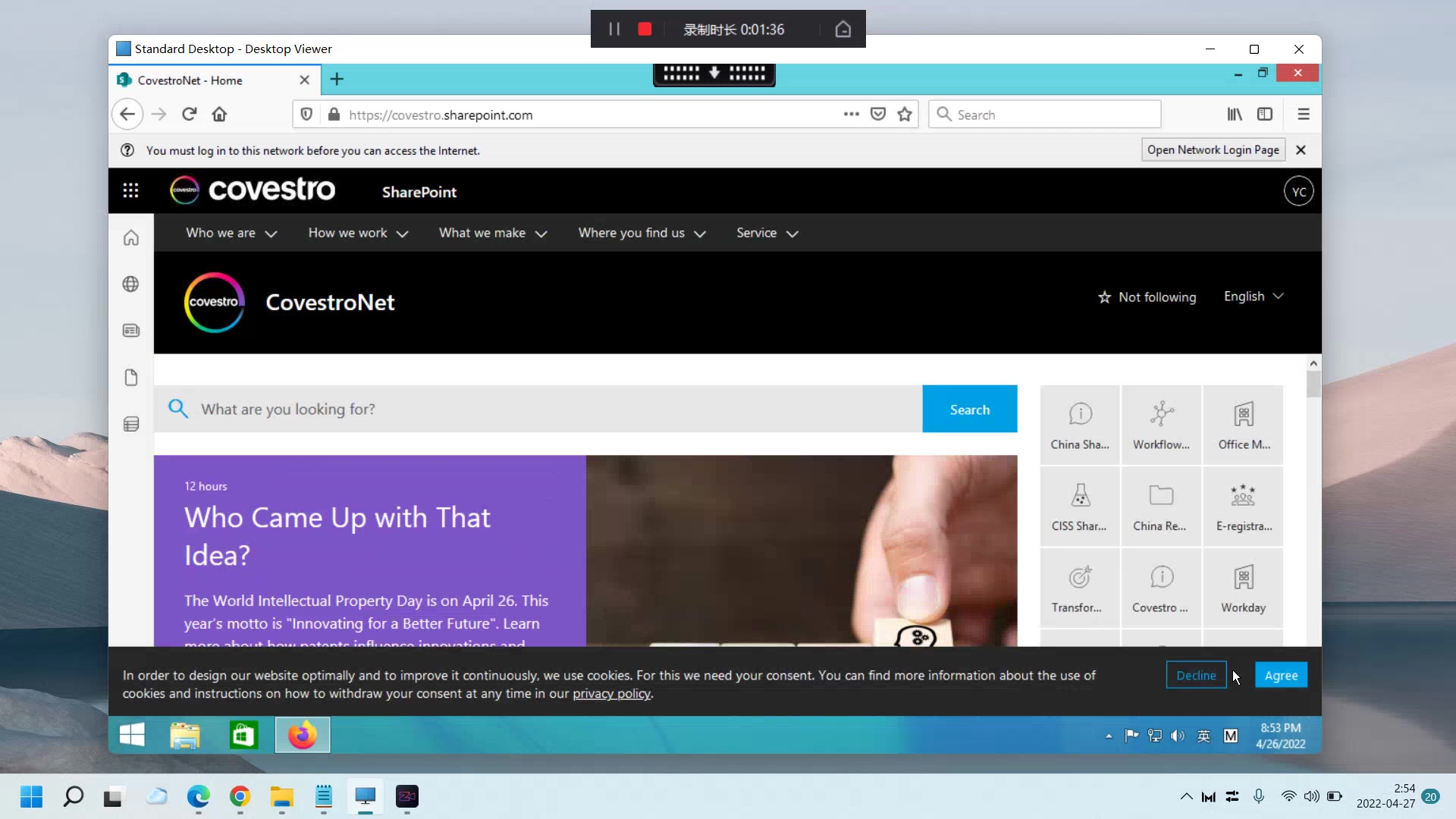This screenshot has width=1456, height=819.
Task: Click the CovestroNet site logo
Action: point(215,302)
